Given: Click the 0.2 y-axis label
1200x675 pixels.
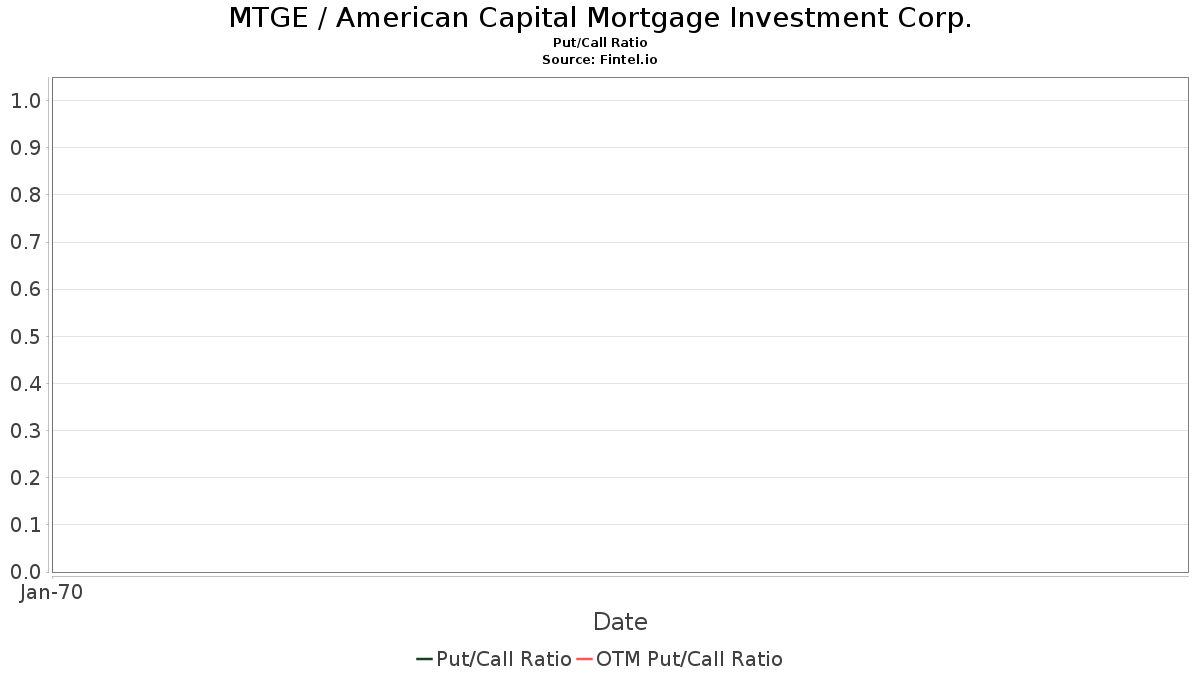Looking at the screenshot, I should [25, 477].
